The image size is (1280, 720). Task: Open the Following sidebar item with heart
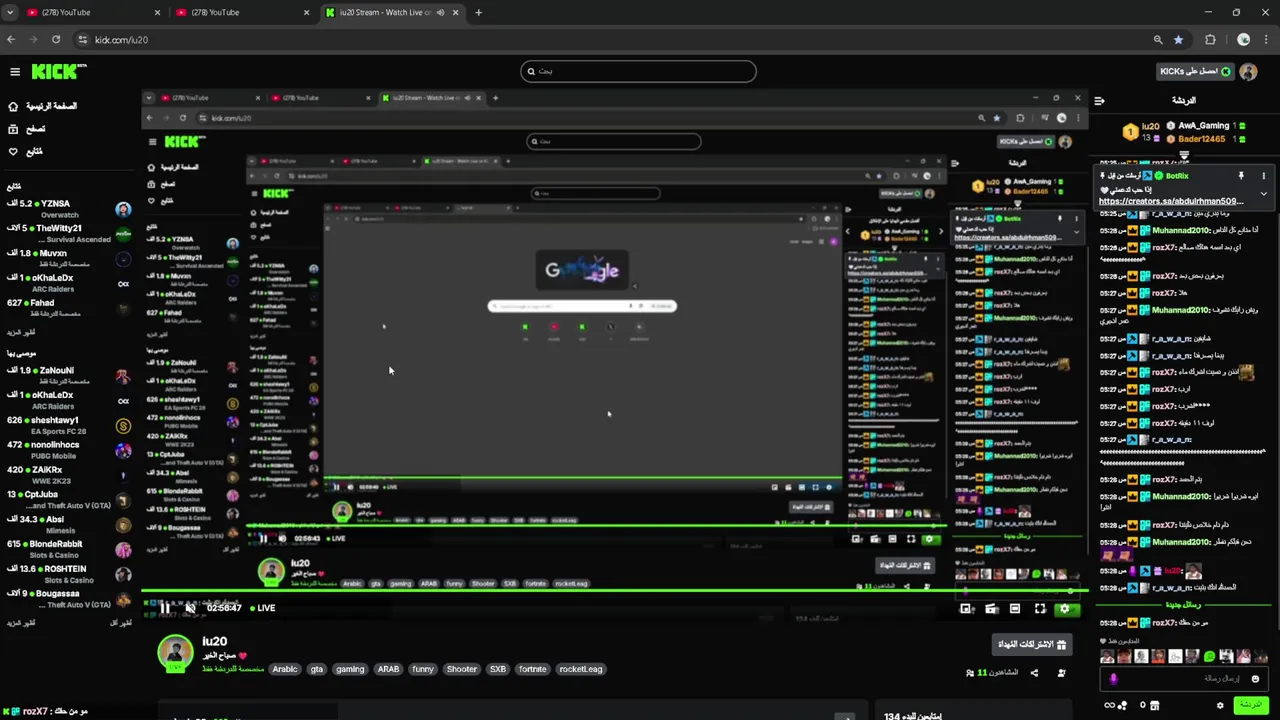tap(26, 152)
